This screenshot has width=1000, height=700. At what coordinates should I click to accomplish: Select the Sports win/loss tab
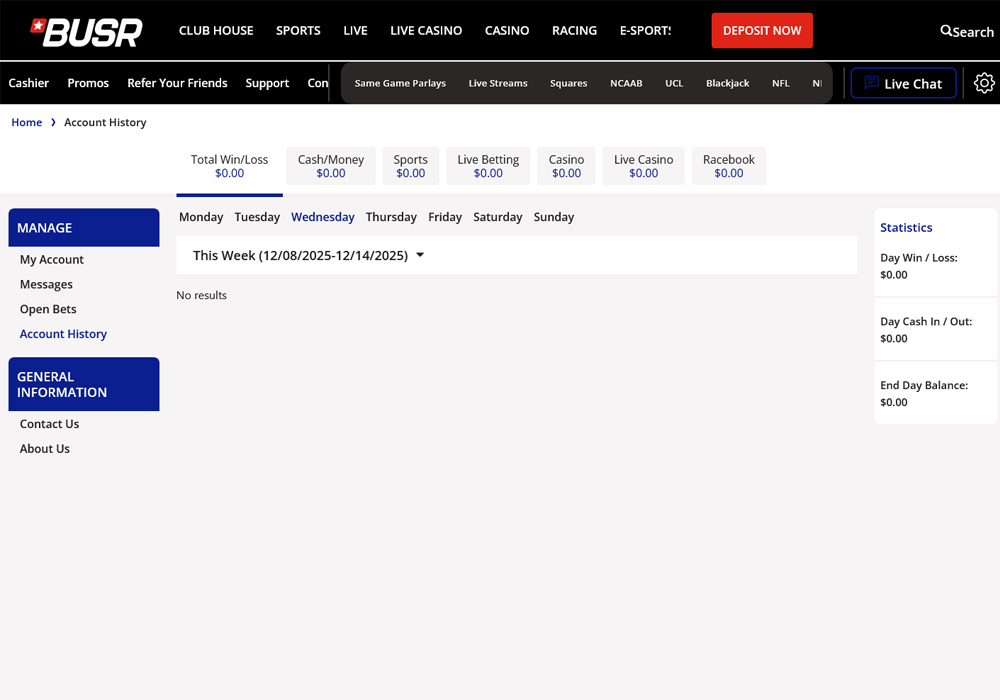(410, 166)
